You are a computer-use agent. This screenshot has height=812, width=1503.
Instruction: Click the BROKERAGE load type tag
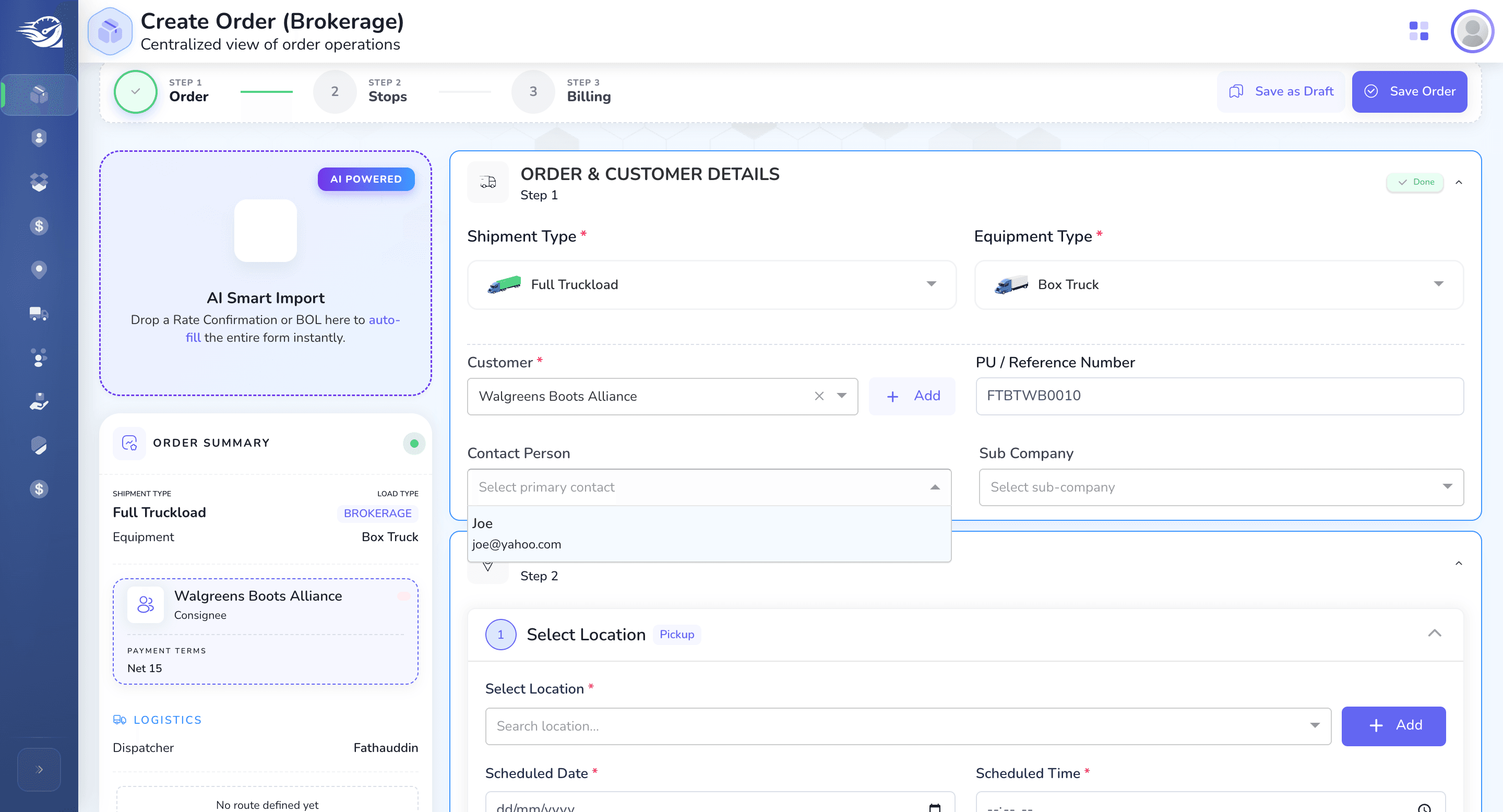tap(377, 514)
